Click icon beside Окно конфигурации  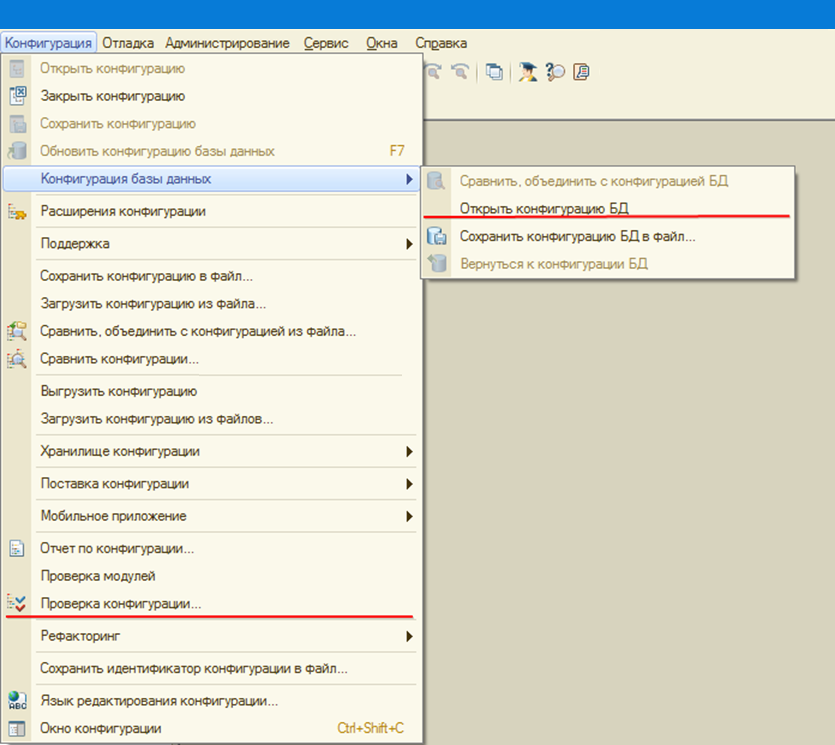[17, 728]
